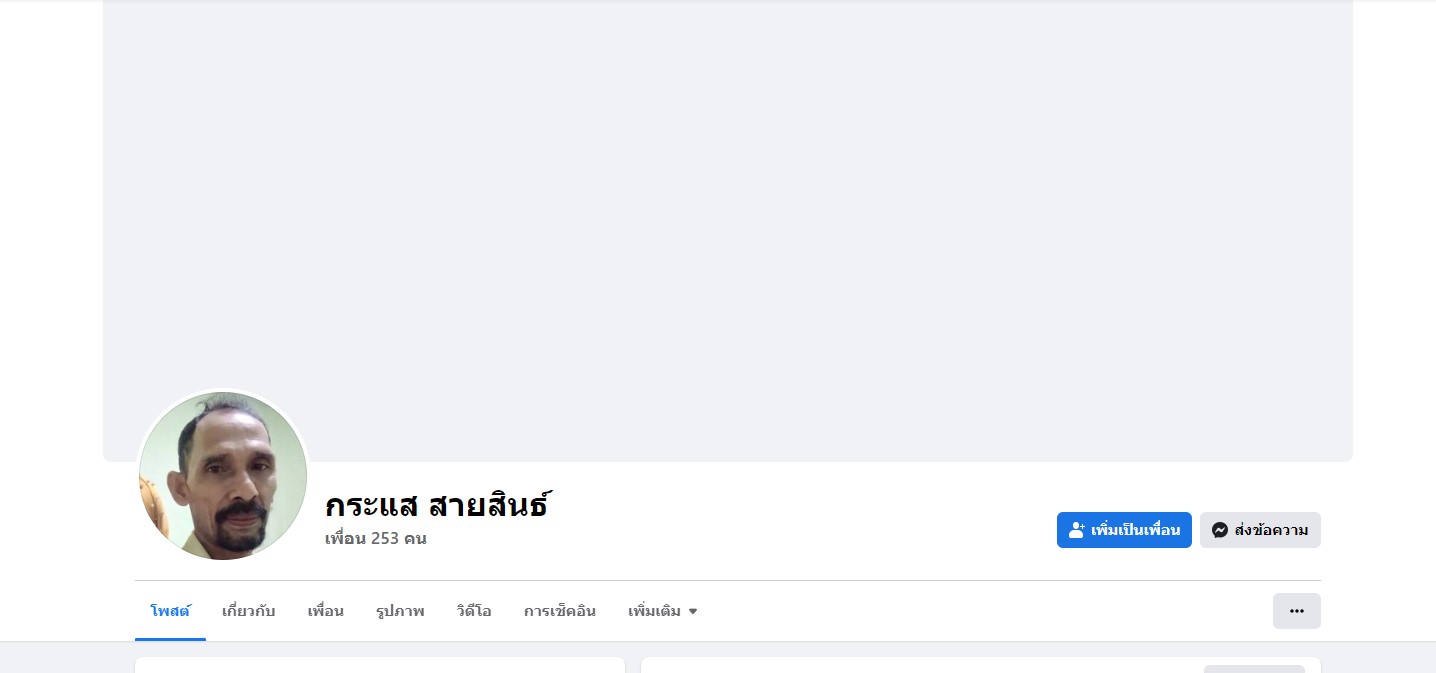This screenshot has width=1436, height=673.
Task: Click the ส่งข้อความ button
Action: coord(1260,530)
